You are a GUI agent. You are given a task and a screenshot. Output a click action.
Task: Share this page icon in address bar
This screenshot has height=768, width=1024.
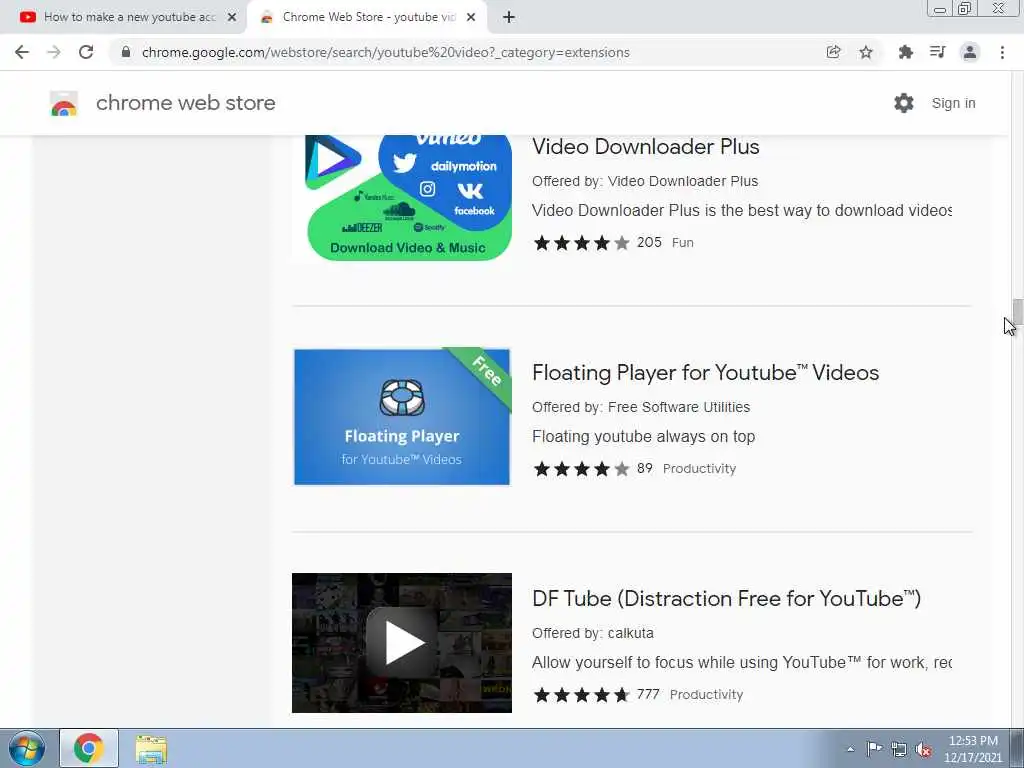click(x=833, y=52)
